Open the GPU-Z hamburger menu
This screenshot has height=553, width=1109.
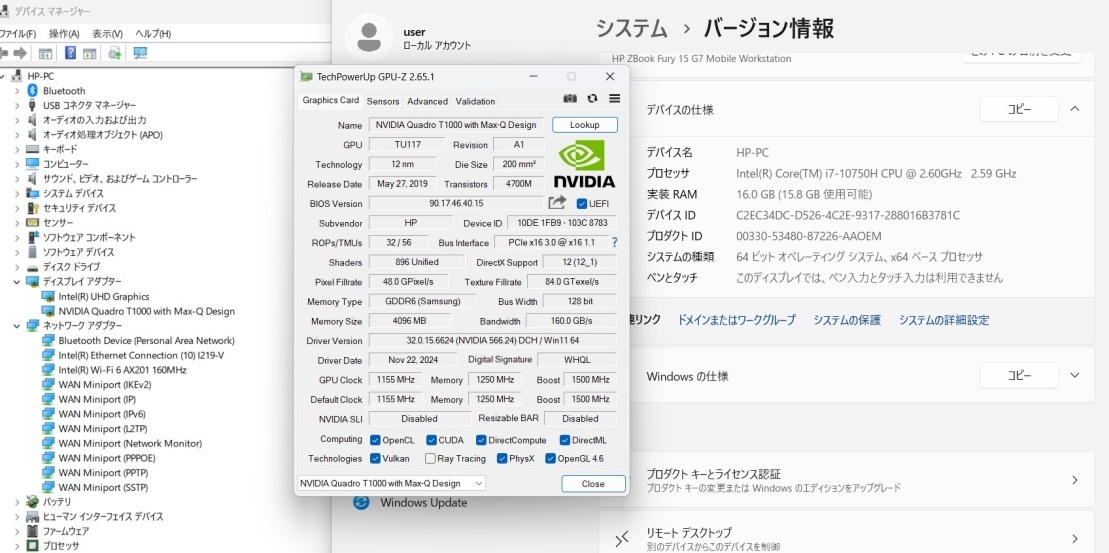coord(614,98)
